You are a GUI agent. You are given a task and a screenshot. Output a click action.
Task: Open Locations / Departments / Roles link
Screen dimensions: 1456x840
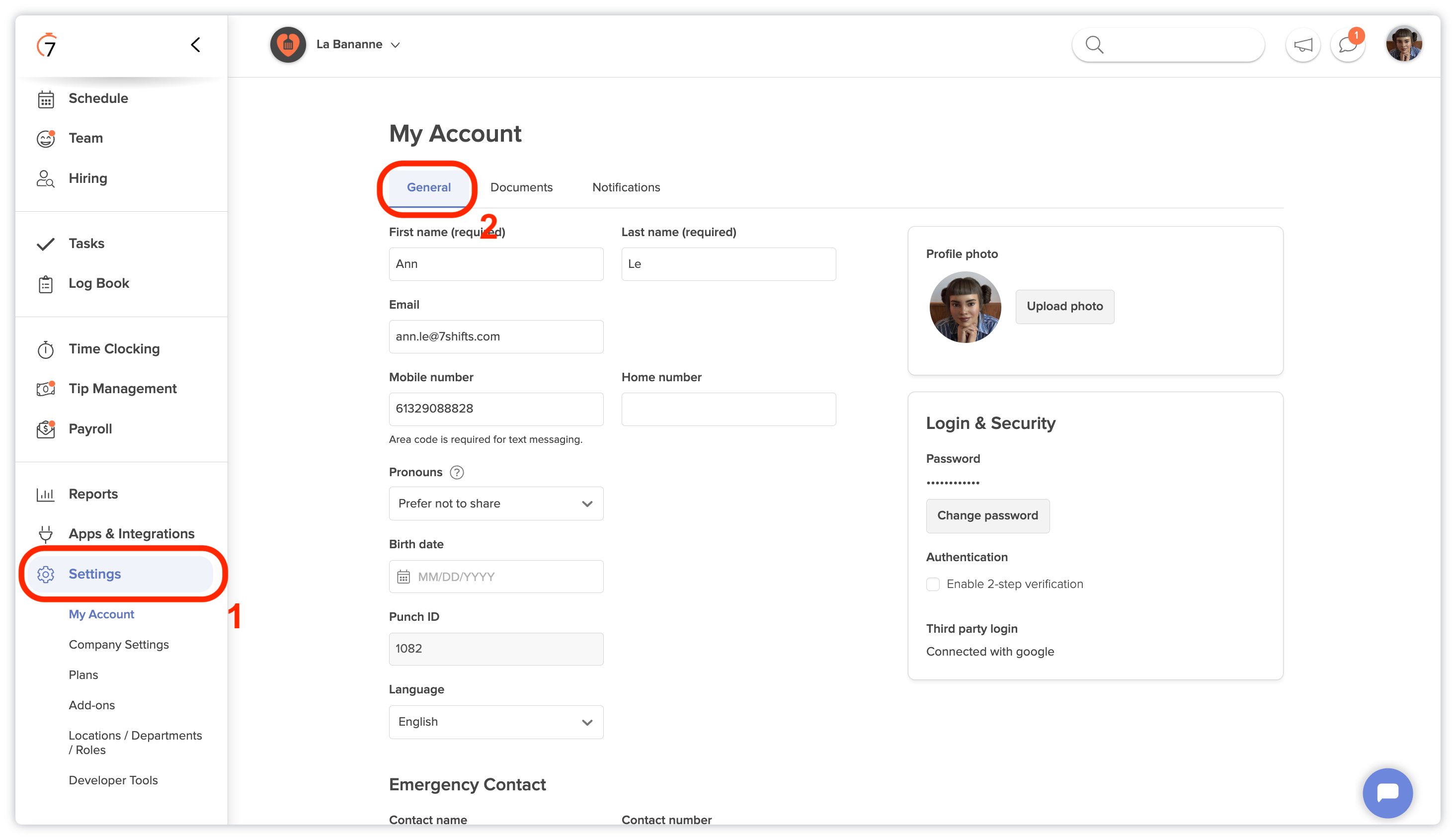(136, 743)
